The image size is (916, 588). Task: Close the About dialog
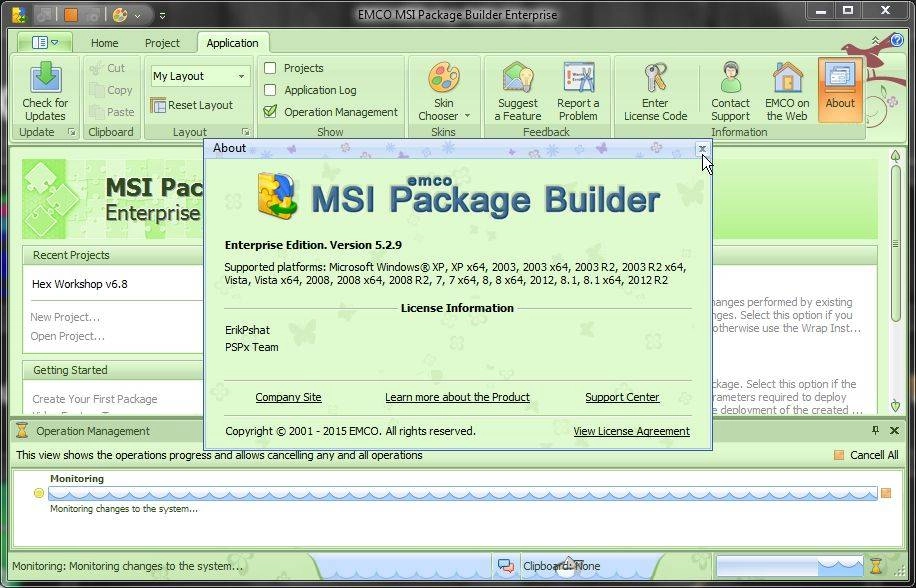[702, 149]
